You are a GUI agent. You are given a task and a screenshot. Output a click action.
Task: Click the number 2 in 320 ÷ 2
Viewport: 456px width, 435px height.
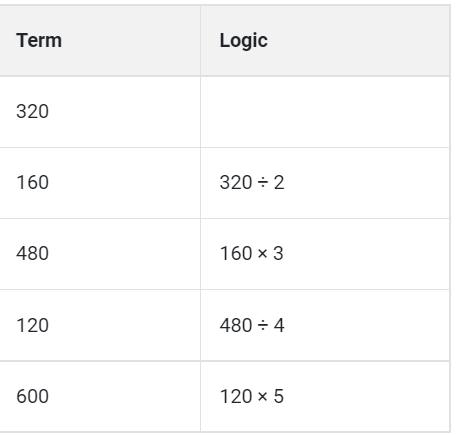pyautogui.click(x=279, y=183)
